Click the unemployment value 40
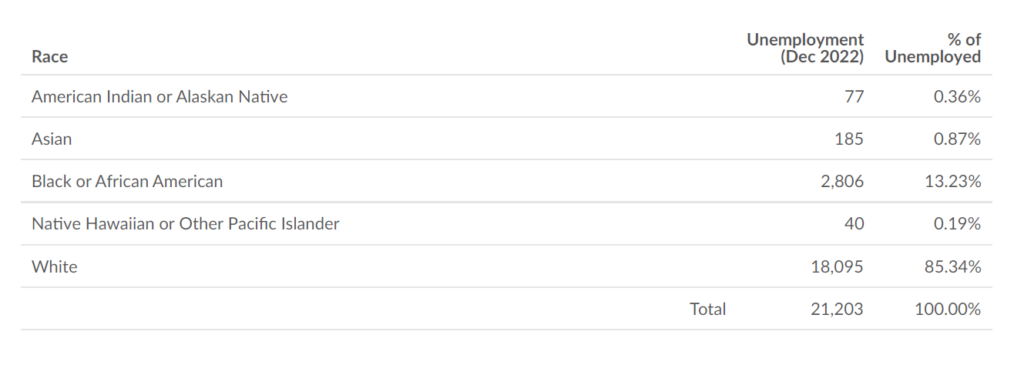The height and width of the screenshot is (385, 1024). click(854, 224)
